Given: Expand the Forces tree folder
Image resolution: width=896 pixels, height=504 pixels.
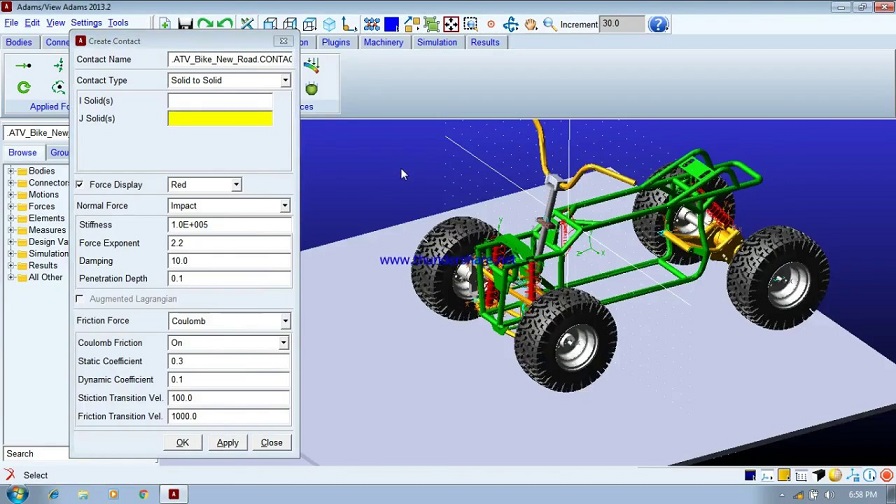Looking at the screenshot, I should tap(10, 206).
